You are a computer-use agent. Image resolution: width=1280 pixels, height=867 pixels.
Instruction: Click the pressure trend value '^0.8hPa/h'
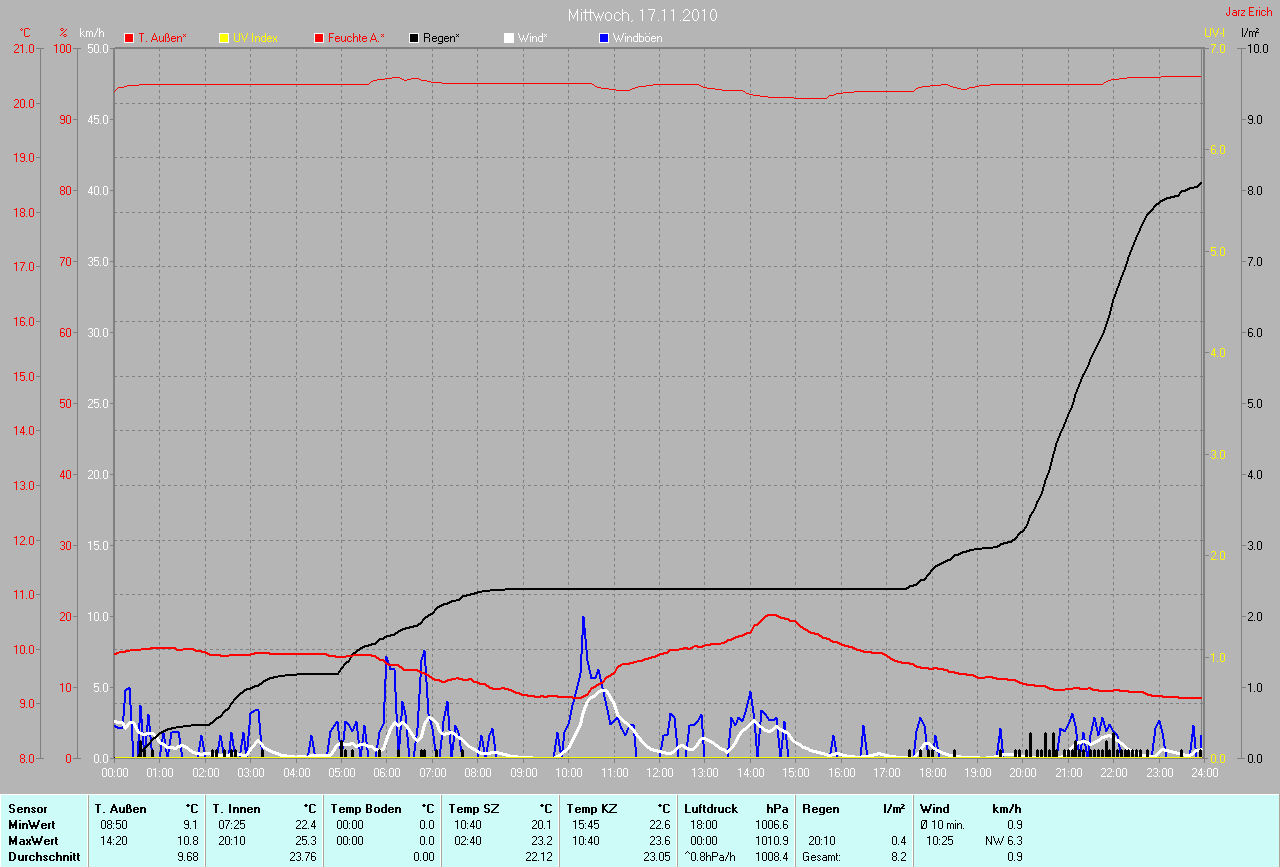711,857
